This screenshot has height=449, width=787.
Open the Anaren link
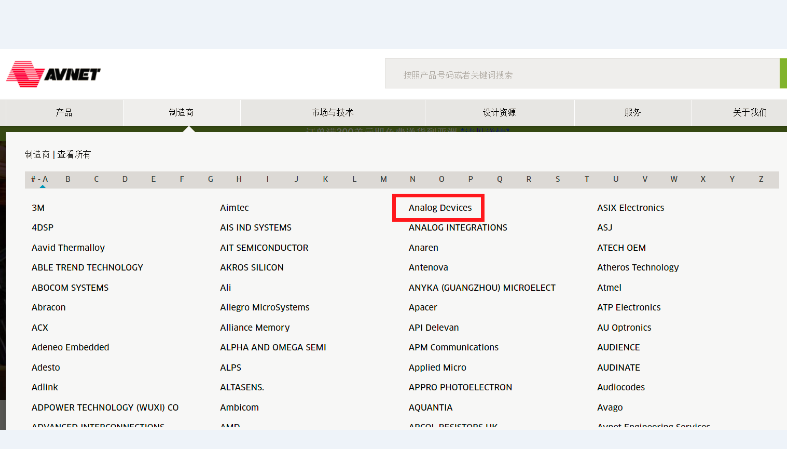424,248
